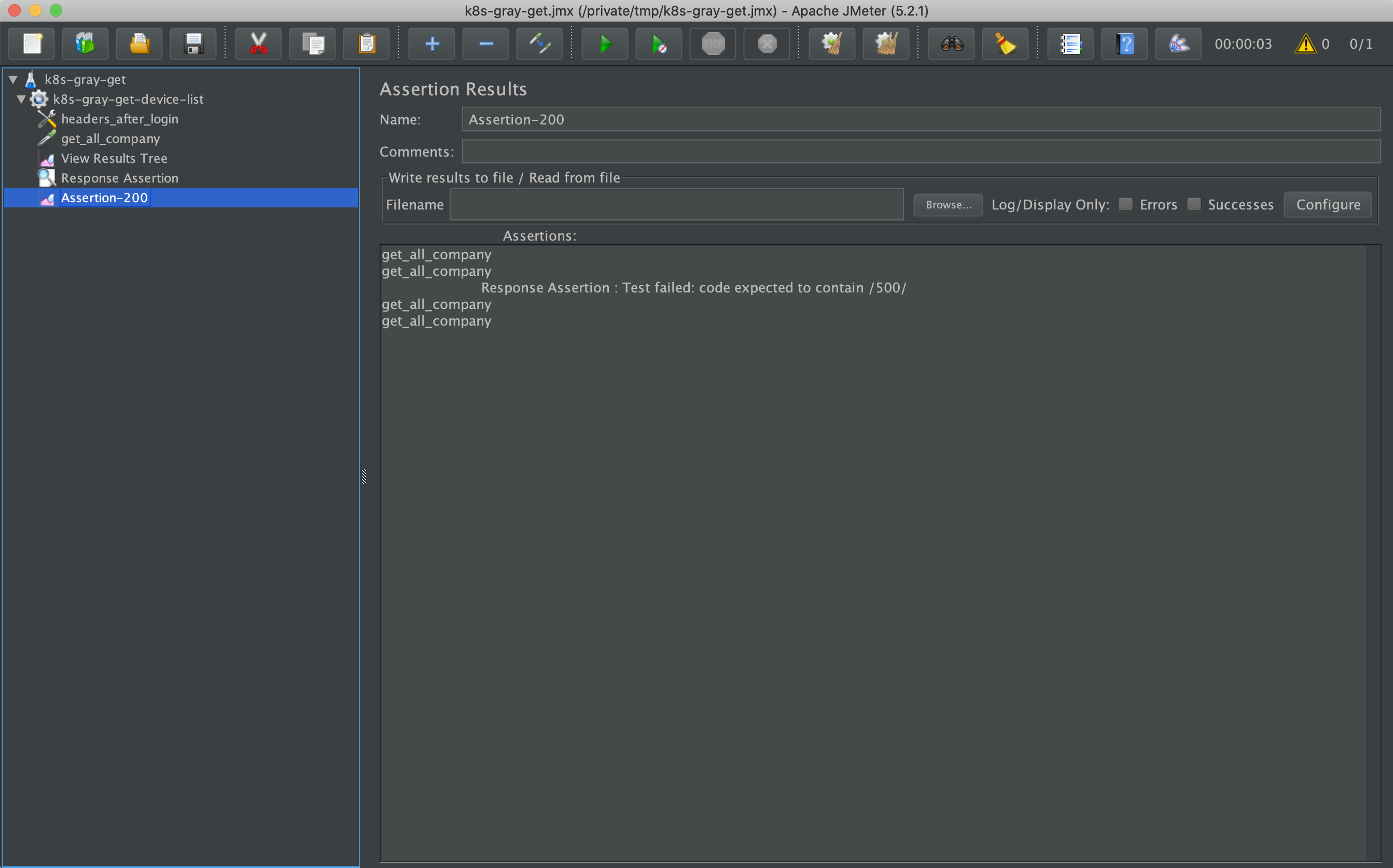Click the Cut scissors icon
The height and width of the screenshot is (868, 1393).
tap(258, 44)
